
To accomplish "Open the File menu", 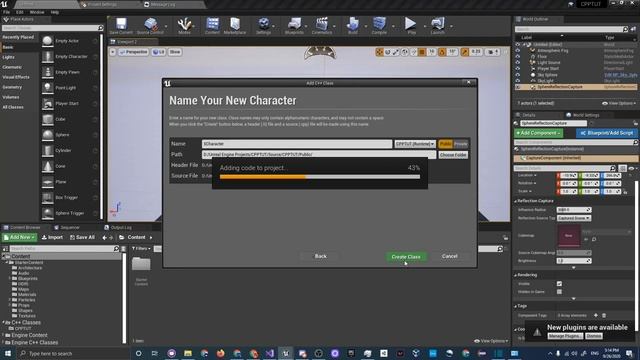I will pyautogui.click(x=7, y=12).
